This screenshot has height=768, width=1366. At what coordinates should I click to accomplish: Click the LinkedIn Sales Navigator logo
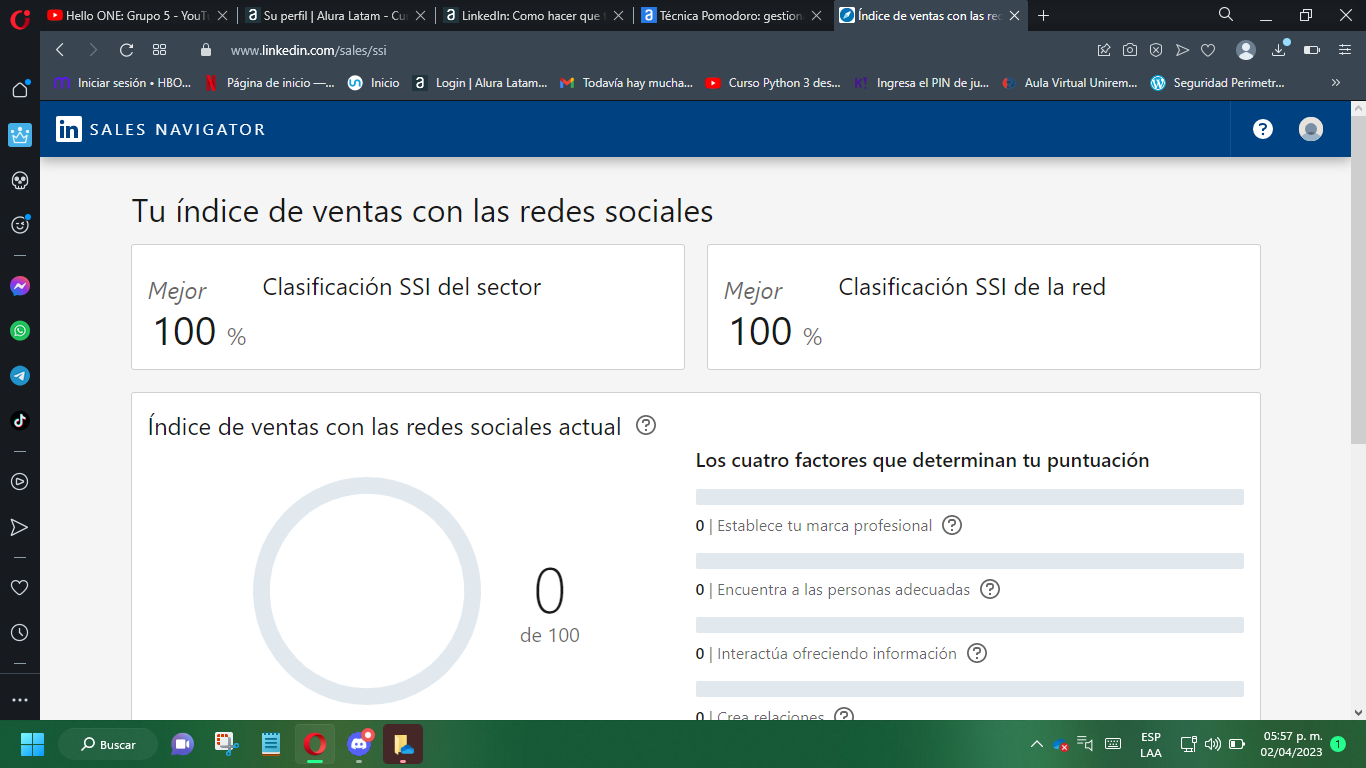[161, 129]
